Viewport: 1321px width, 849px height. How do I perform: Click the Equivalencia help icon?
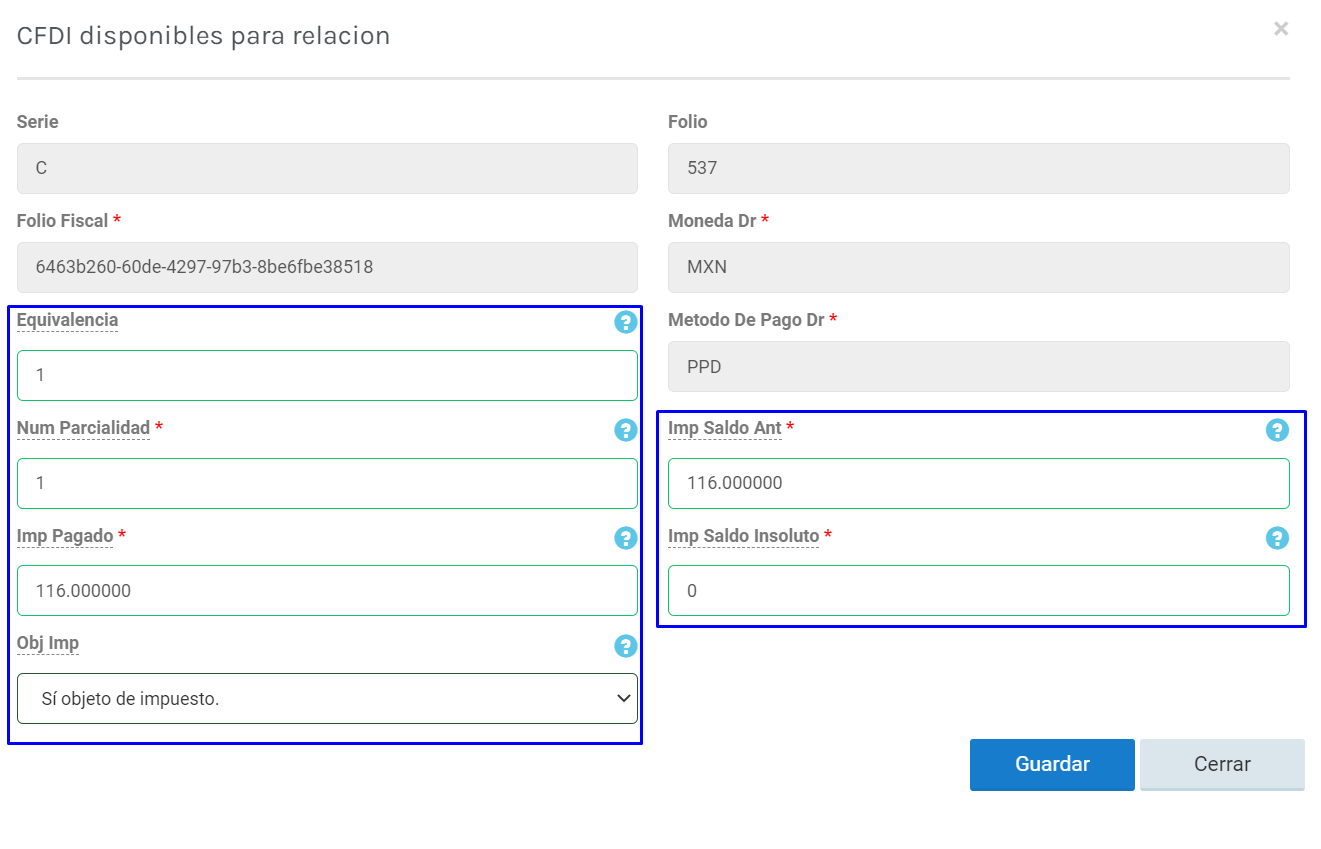coord(625,322)
